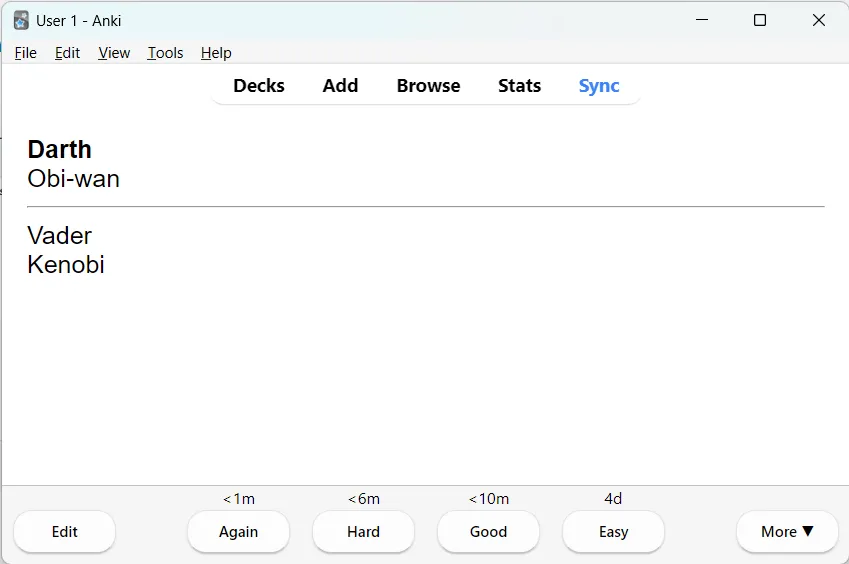
Task: Click the 4d interval label
Action: 613,499
